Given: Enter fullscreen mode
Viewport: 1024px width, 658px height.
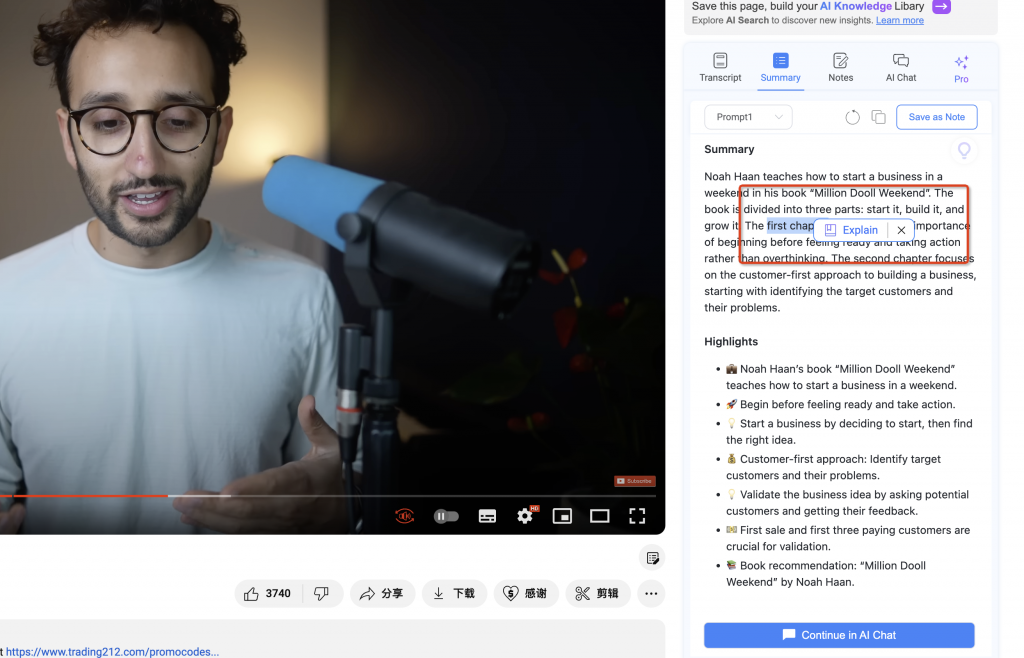Looking at the screenshot, I should pos(637,515).
